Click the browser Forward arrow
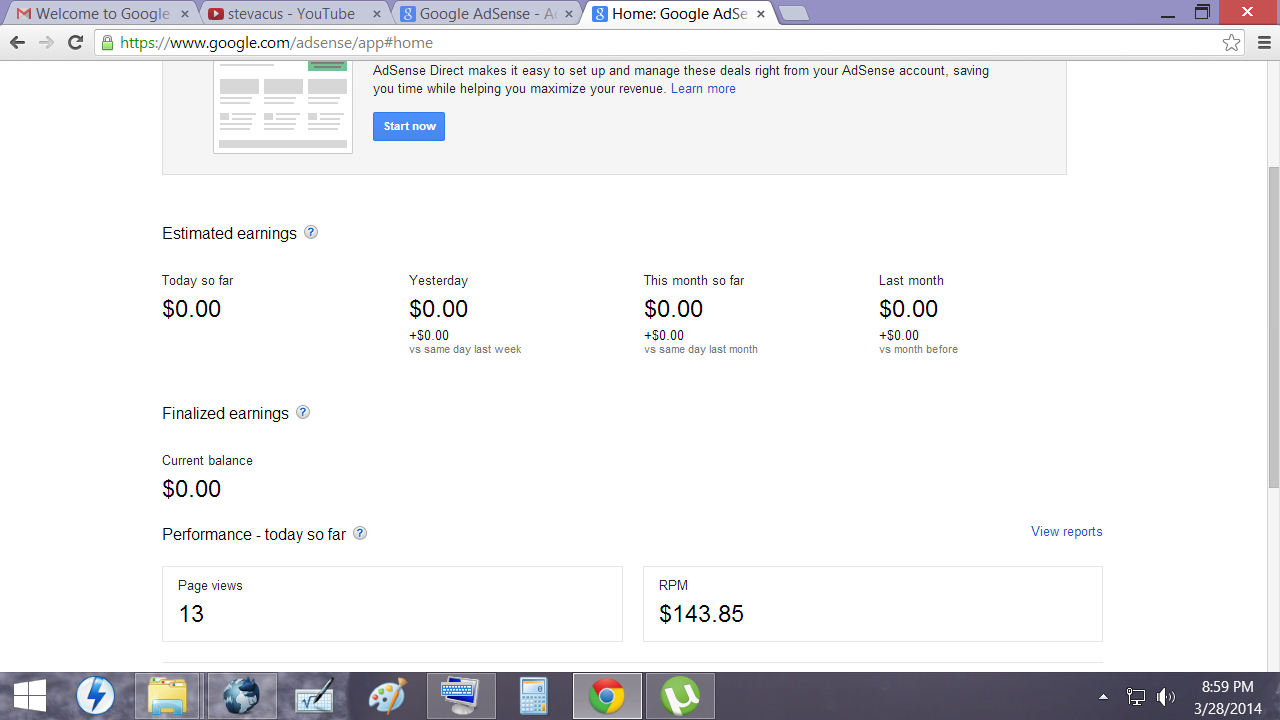Viewport: 1280px width, 720px height. pos(46,43)
